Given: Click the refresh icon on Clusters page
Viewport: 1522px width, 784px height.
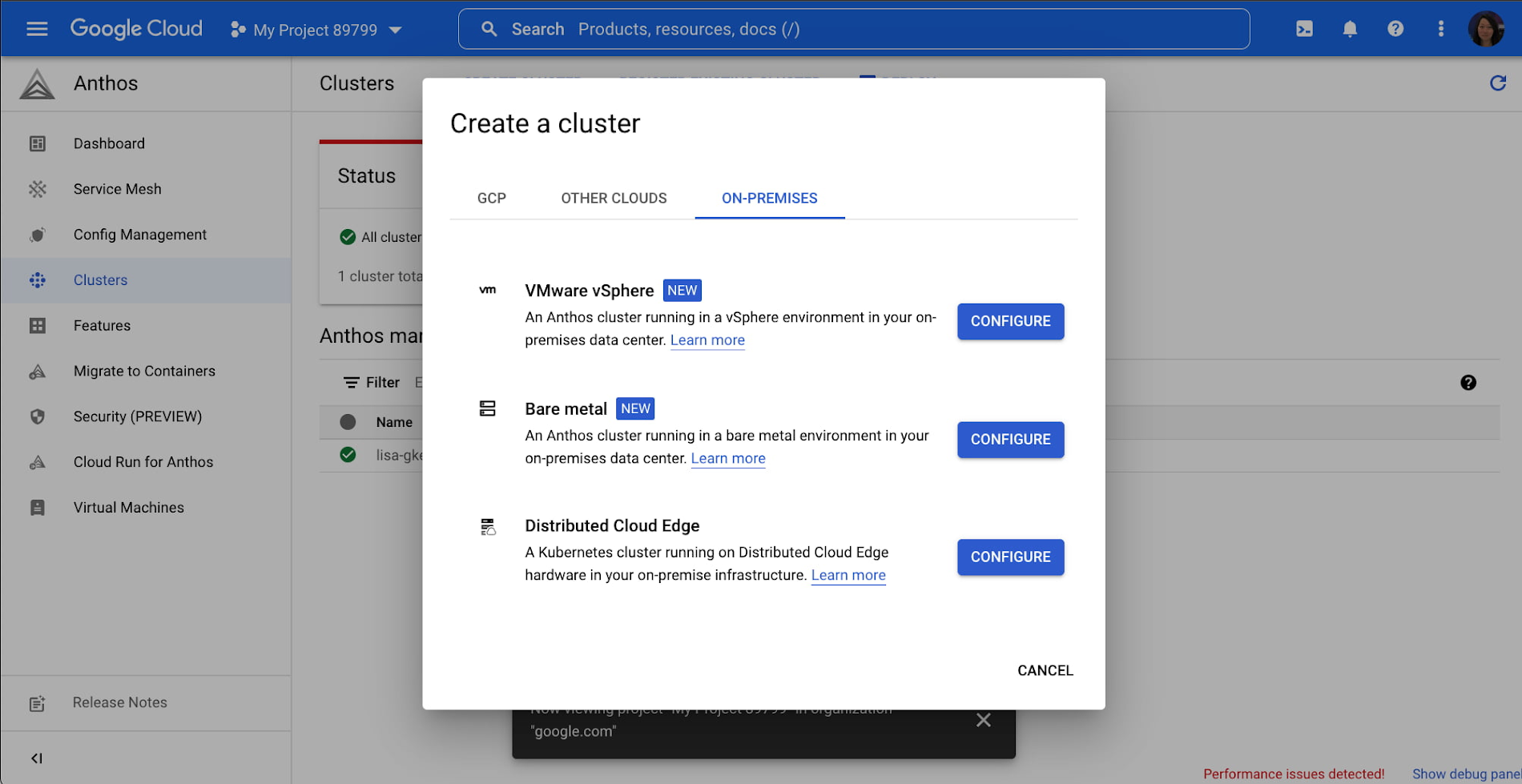Looking at the screenshot, I should [x=1497, y=83].
